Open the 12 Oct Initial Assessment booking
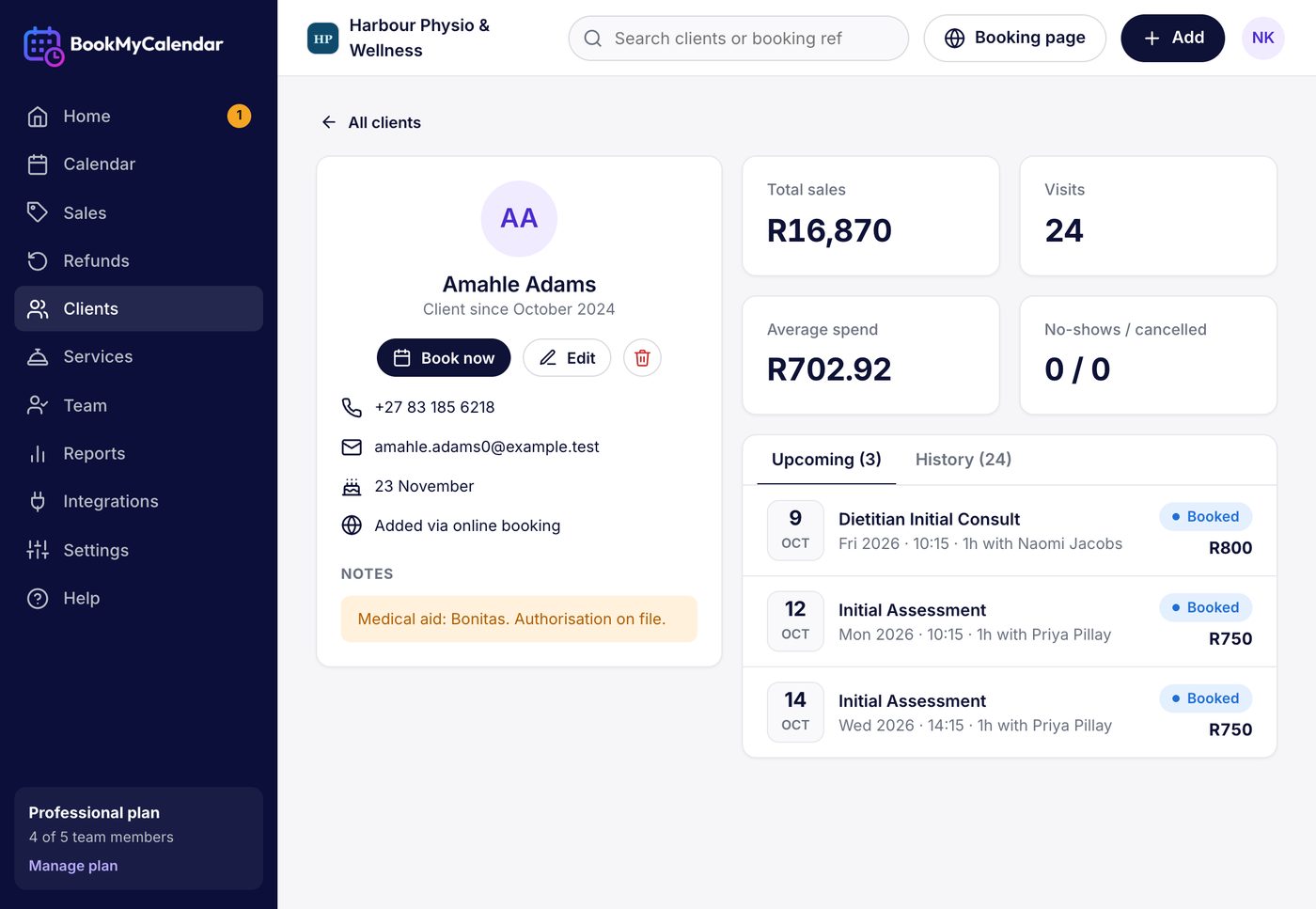 pos(1010,621)
